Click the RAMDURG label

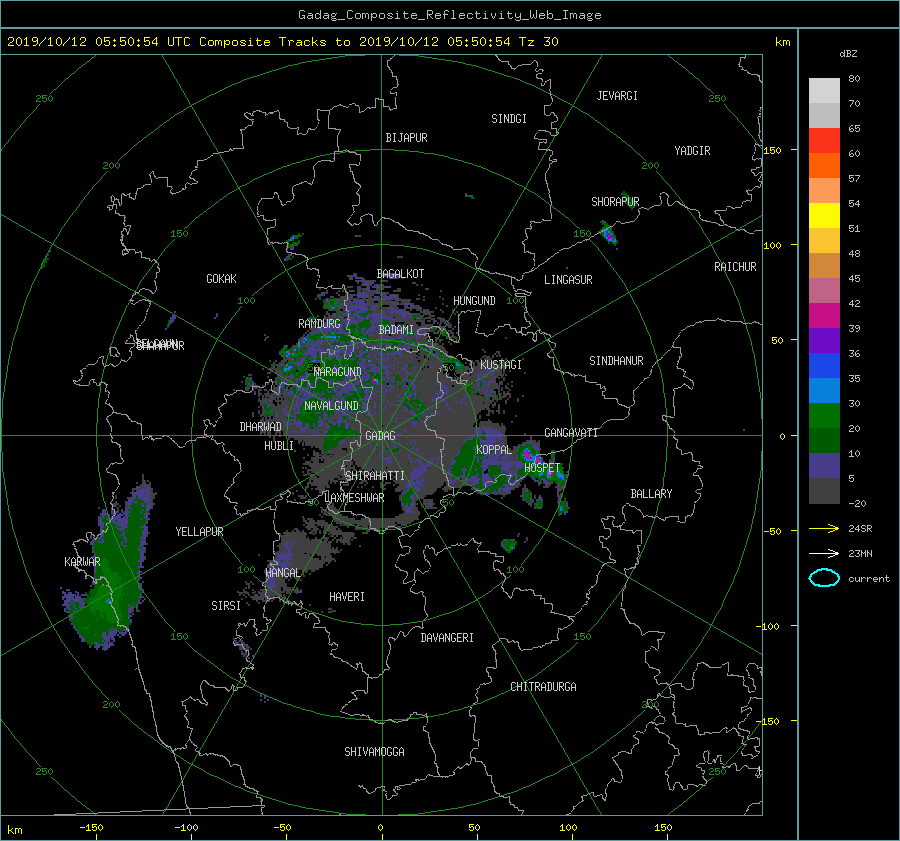319,324
